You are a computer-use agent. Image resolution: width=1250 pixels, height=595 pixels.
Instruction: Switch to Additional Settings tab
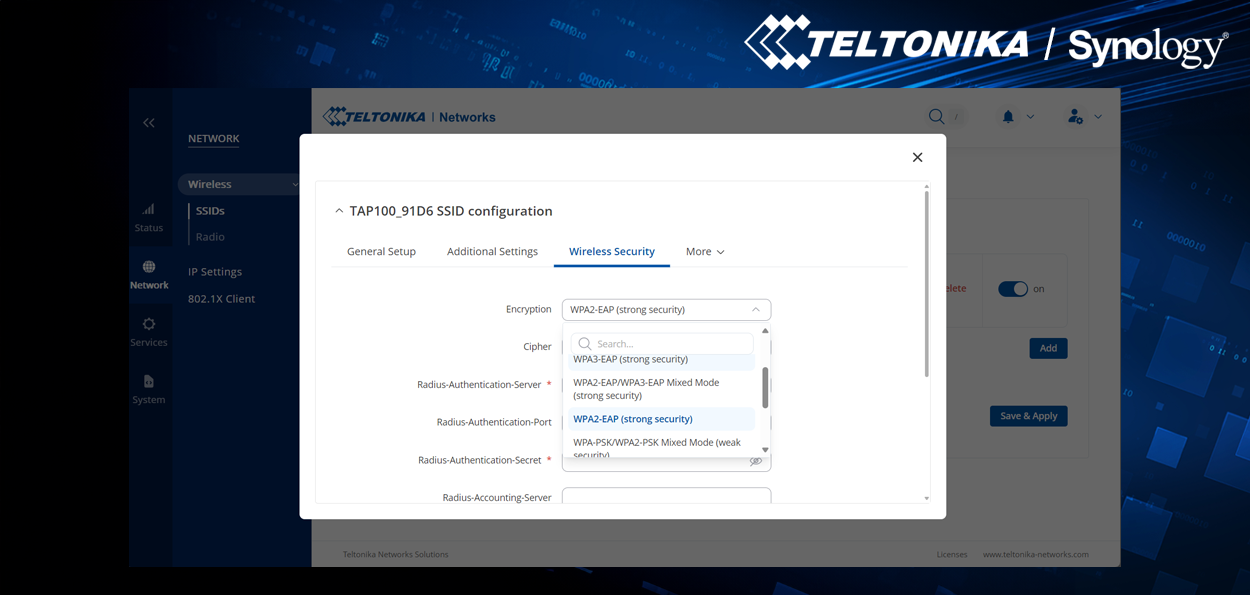point(492,252)
